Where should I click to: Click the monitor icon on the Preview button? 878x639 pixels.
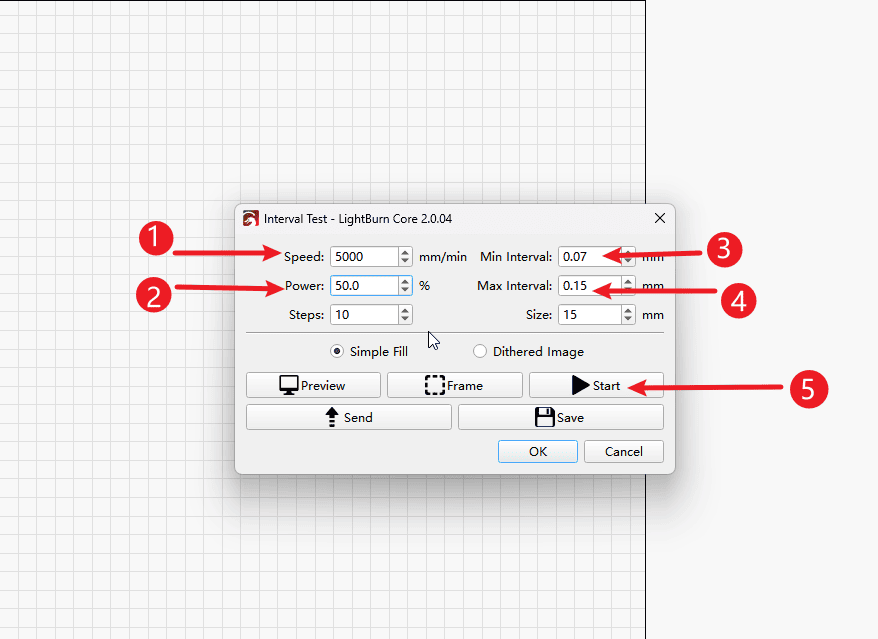[x=289, y=385]
